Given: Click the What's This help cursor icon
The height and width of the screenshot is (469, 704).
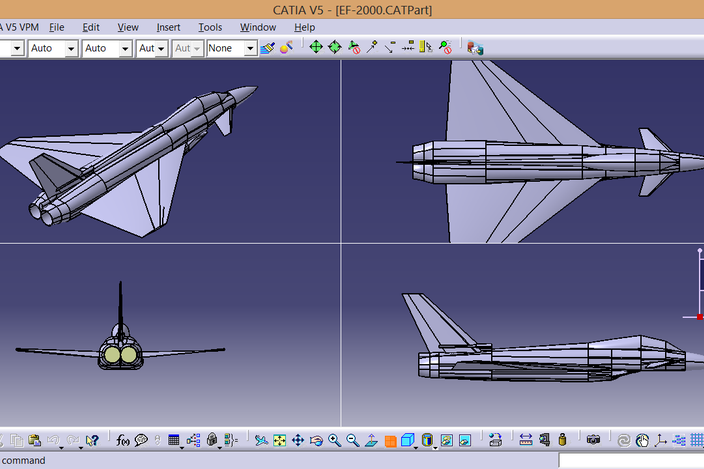Looking at the screenshot, I should click(x=92, y=441).
